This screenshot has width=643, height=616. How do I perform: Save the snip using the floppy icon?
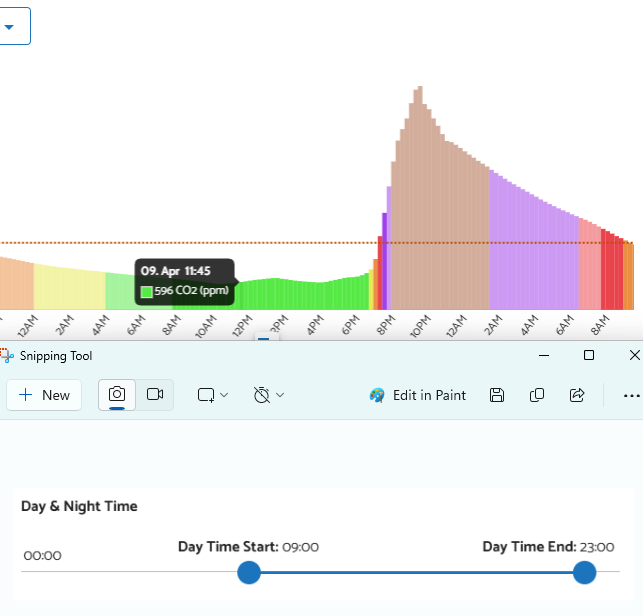(x=497, y=395)
